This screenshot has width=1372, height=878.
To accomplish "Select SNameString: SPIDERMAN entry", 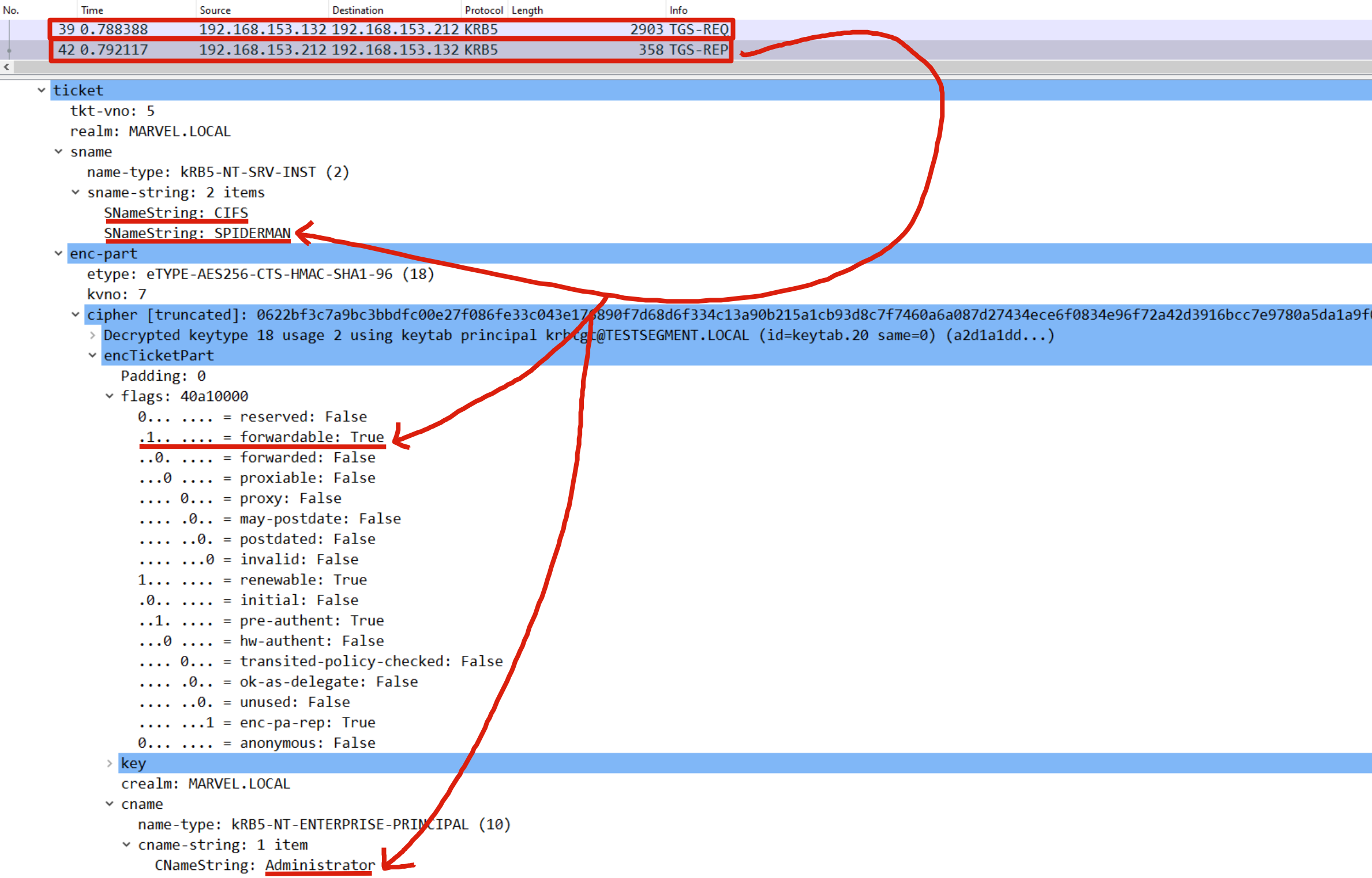I will click(x=197, y=233).
